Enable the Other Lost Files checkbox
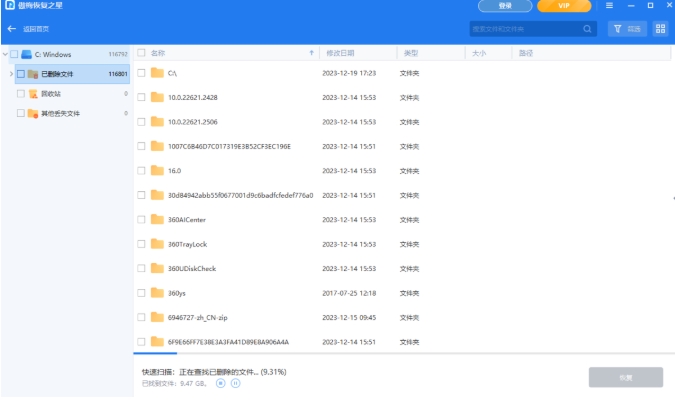This screenshot has height=400, width=675. click(20, 114)
